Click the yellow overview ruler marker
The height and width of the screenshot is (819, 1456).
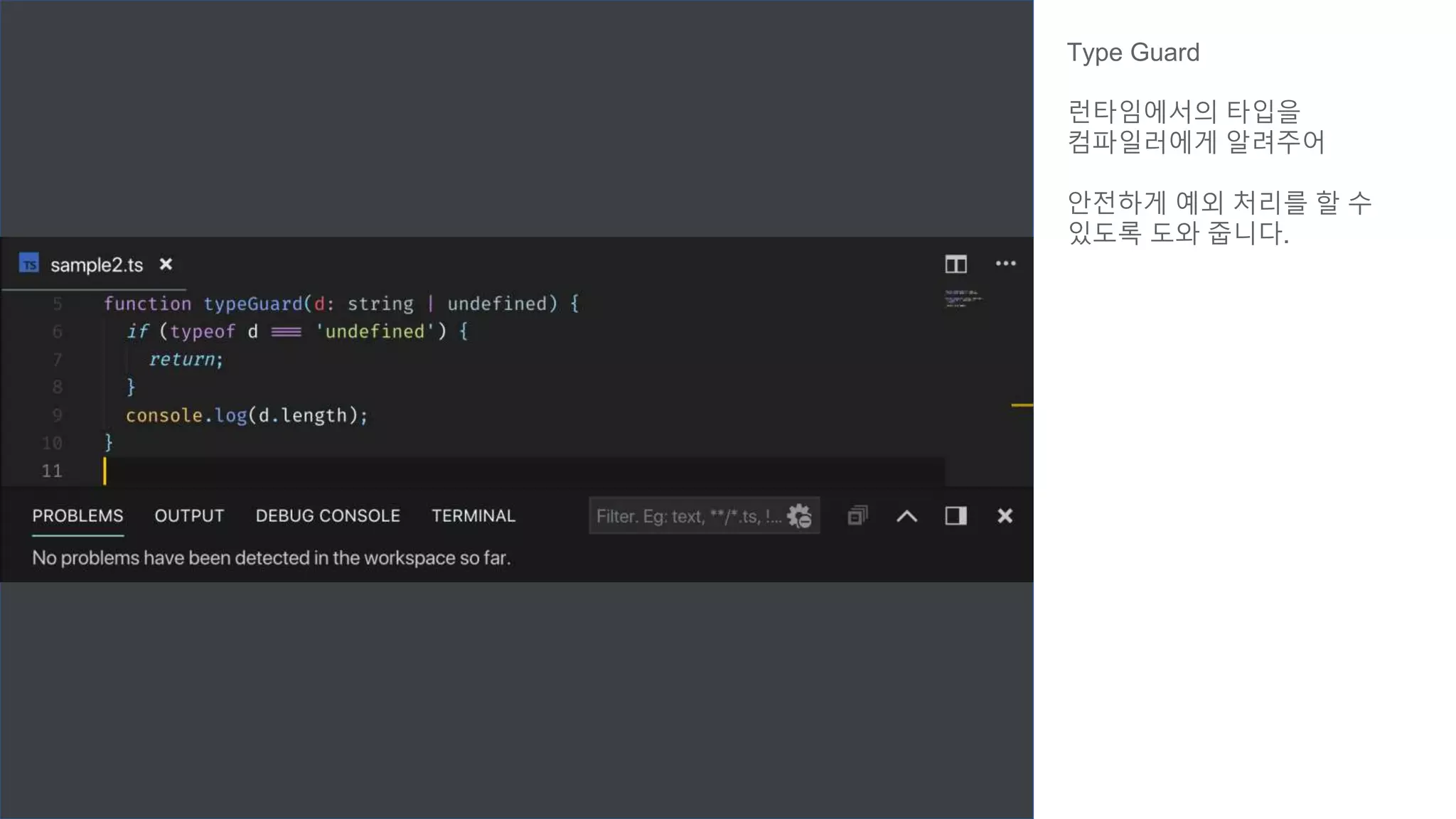point(1022,405)
